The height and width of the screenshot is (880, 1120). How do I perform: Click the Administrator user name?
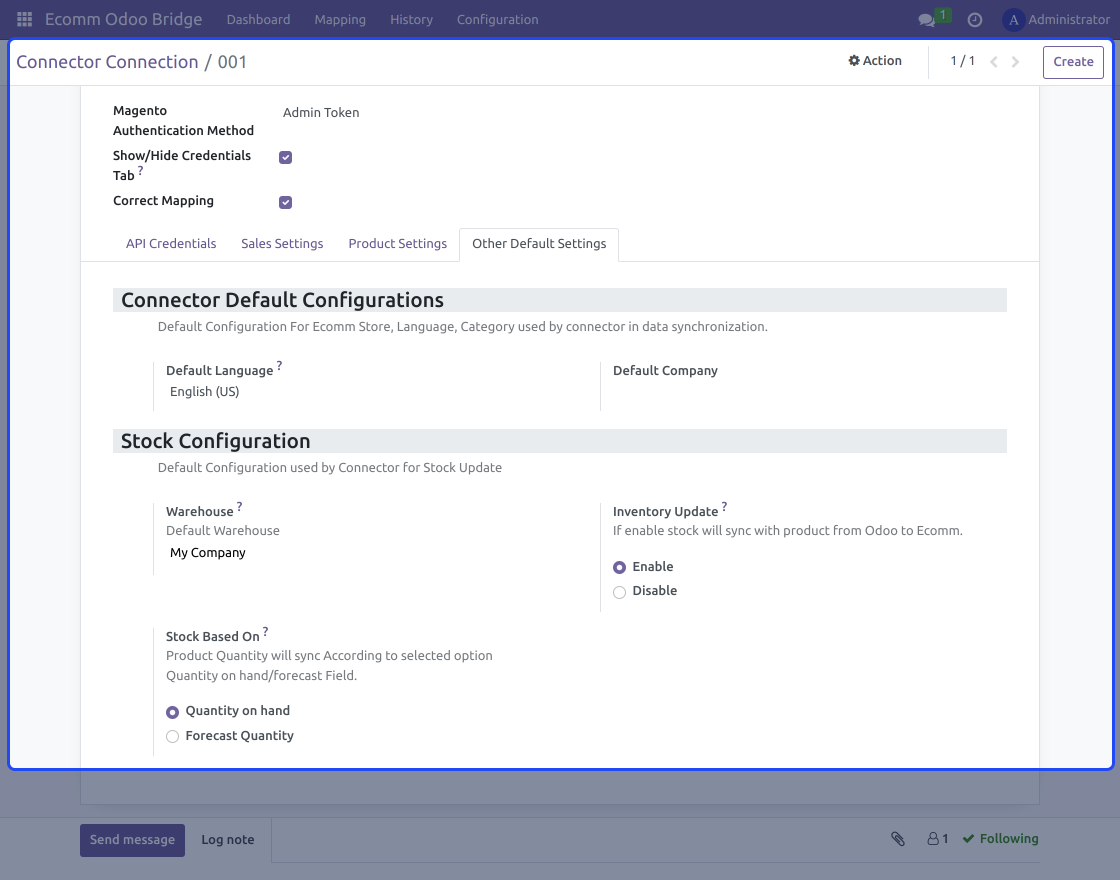pyautogui.click(x=1069, y=19)
